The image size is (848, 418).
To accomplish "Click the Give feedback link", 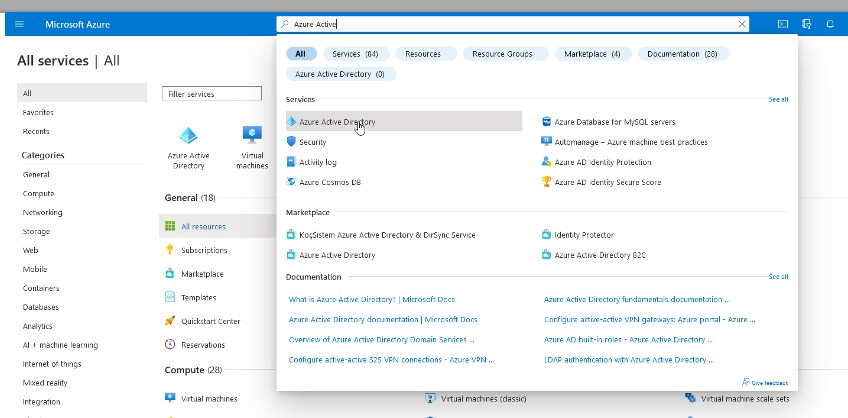I will 765,382.
